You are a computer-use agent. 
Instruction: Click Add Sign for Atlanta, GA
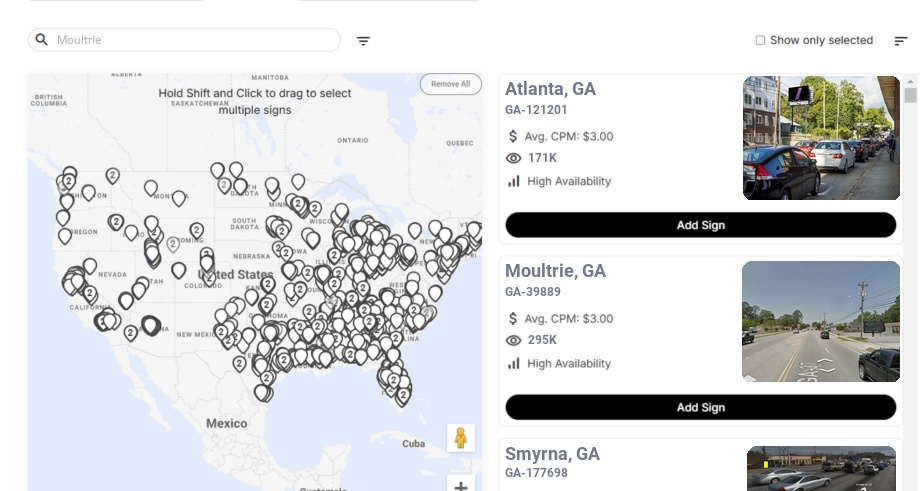click(x=700, y=225)
